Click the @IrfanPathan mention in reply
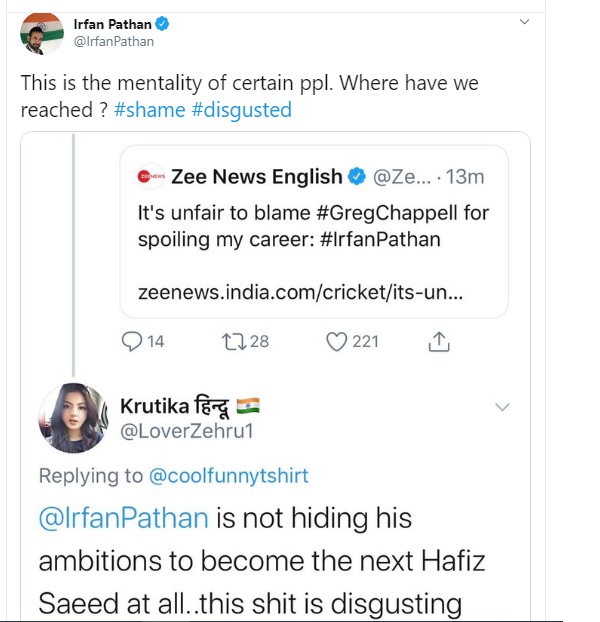The height and width of the screenshot is (622, 600). tap(124, 519)
